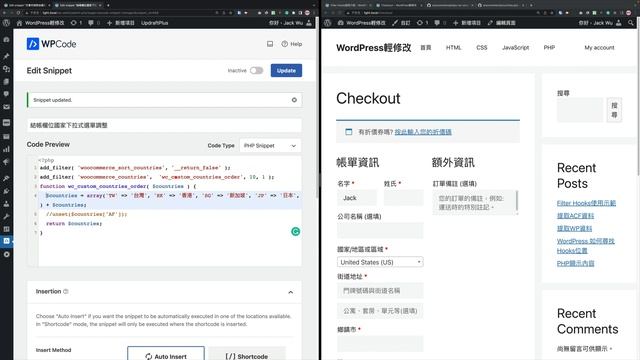Open Analytics bar chart icon in sidebar

pos(6,149)
